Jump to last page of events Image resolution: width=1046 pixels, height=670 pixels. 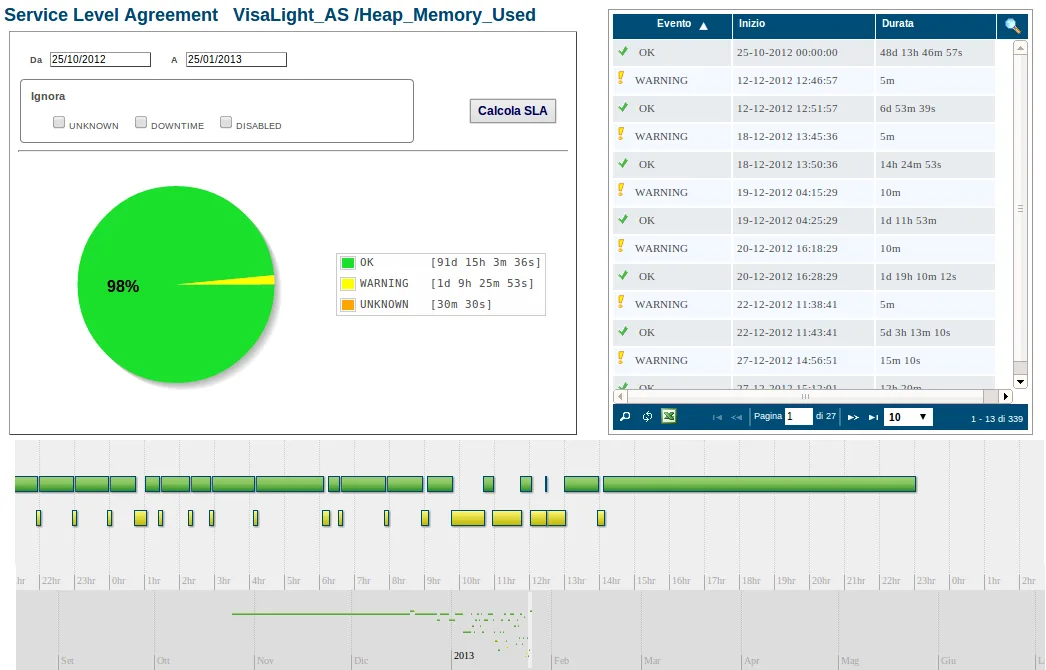pos(873,417)
